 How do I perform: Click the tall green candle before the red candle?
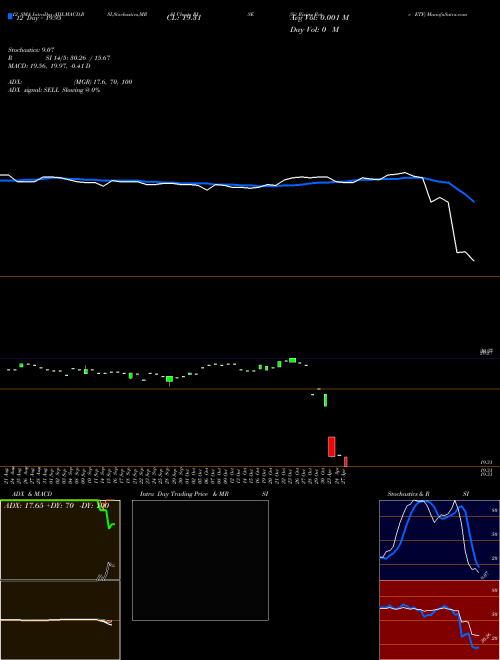[325, 400]
